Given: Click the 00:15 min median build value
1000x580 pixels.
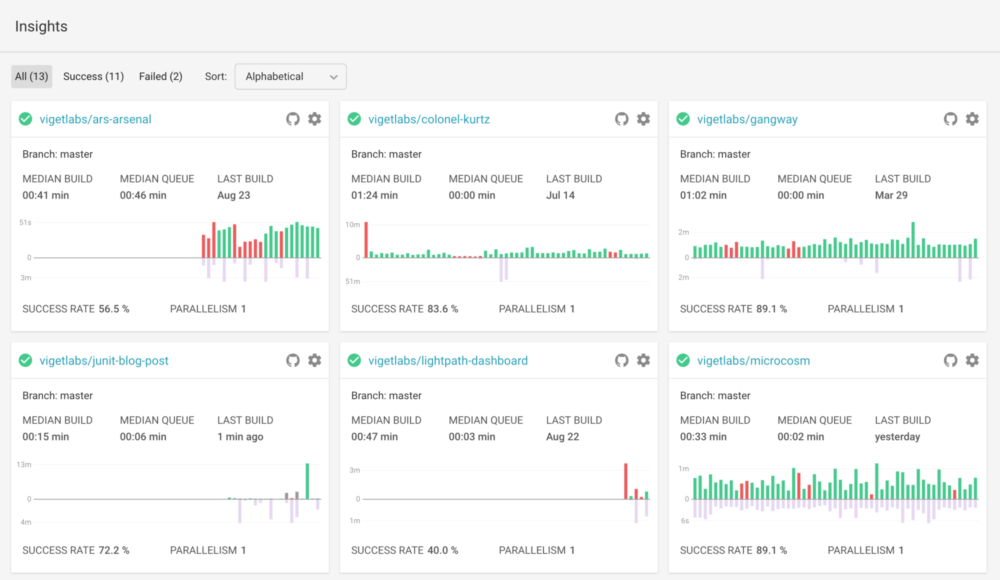Looking at the screenshot, I should [46, 436].
